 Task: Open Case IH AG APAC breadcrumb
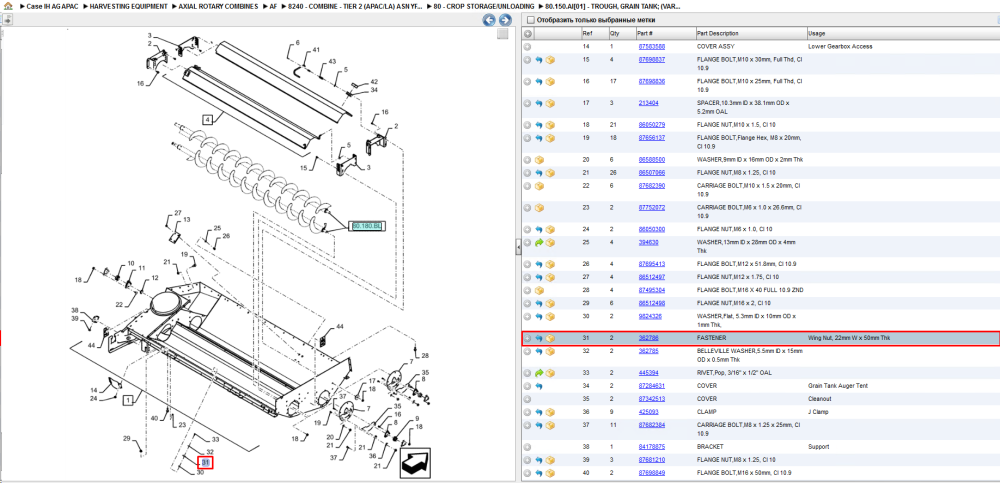52,6
